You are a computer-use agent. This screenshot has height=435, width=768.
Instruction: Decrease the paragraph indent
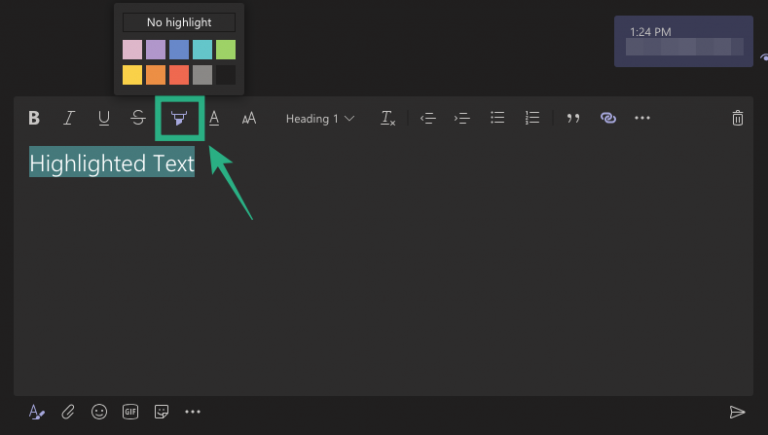(428, 118)
